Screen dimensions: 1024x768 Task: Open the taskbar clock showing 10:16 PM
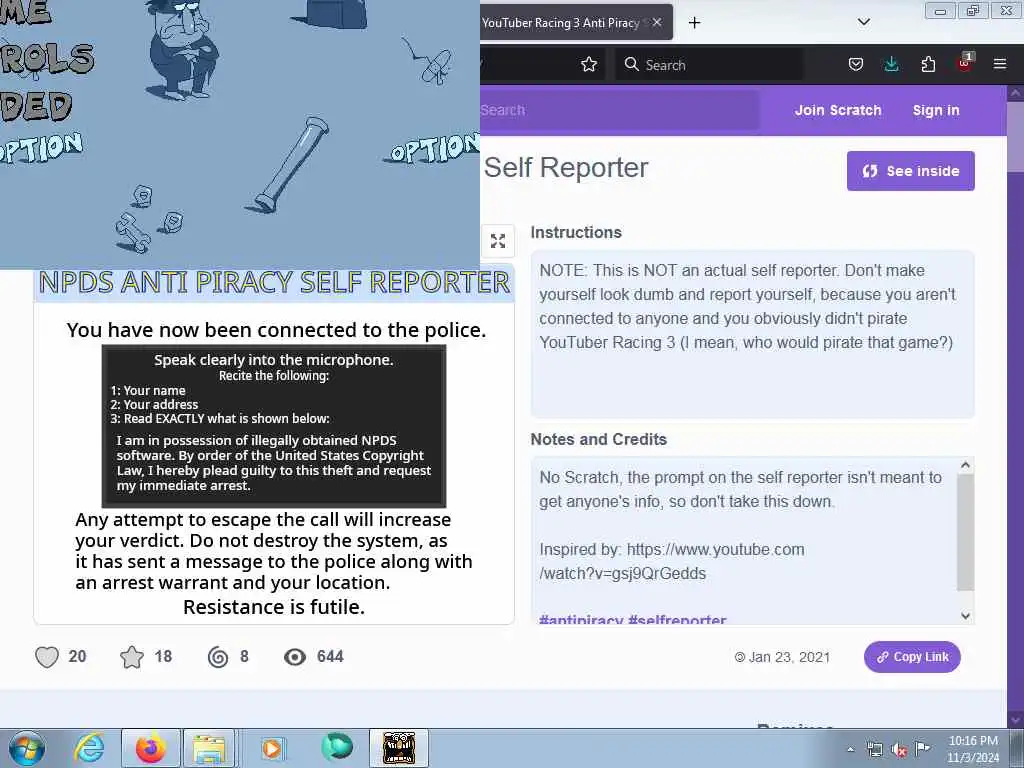(972, 749)
